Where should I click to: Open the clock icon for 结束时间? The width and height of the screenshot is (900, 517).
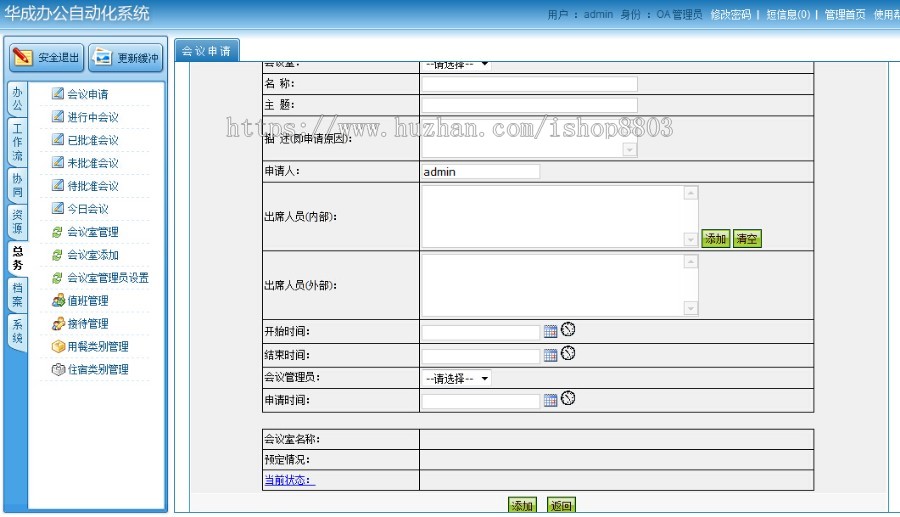(x=568, y=353)
